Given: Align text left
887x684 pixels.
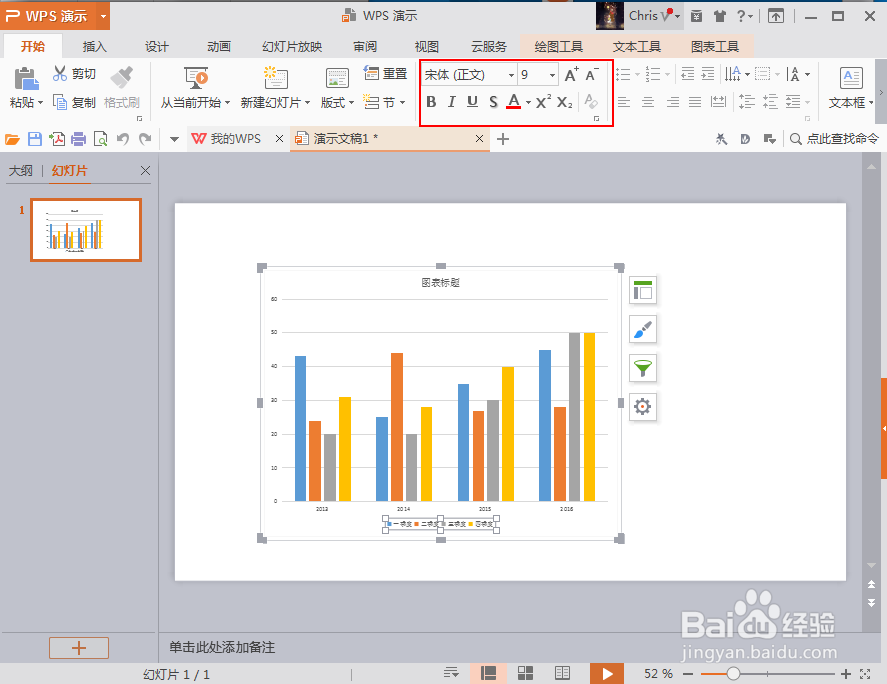Looking at the screenshot, I should (624, 102).
